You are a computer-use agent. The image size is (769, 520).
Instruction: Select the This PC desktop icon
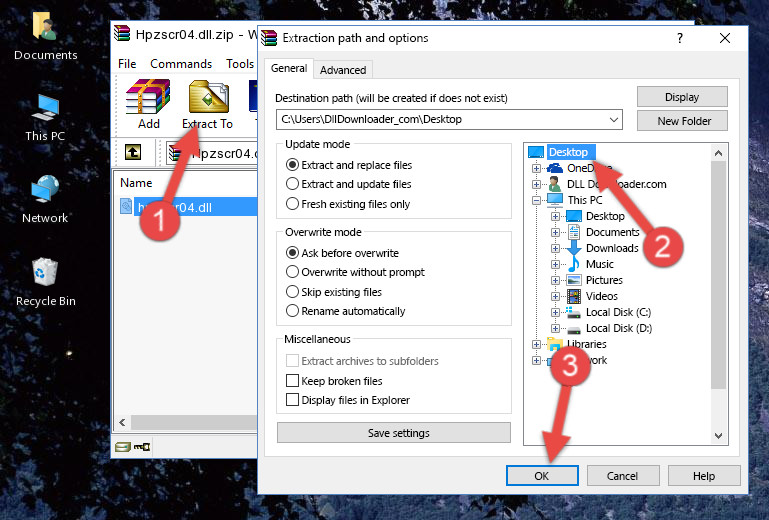[x=45, y=118]
